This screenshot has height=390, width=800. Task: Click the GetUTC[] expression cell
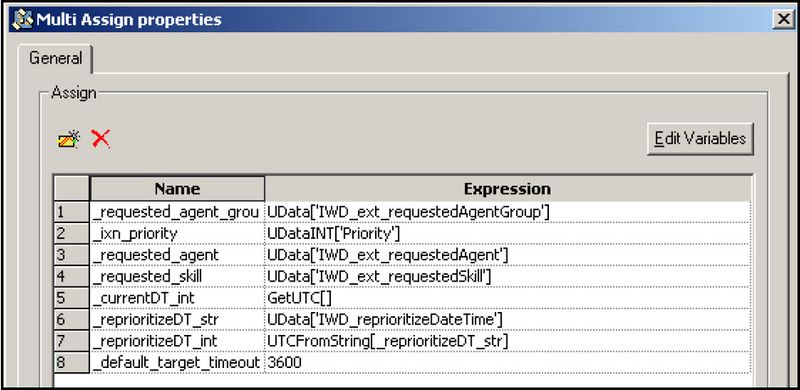click(508, 298)
